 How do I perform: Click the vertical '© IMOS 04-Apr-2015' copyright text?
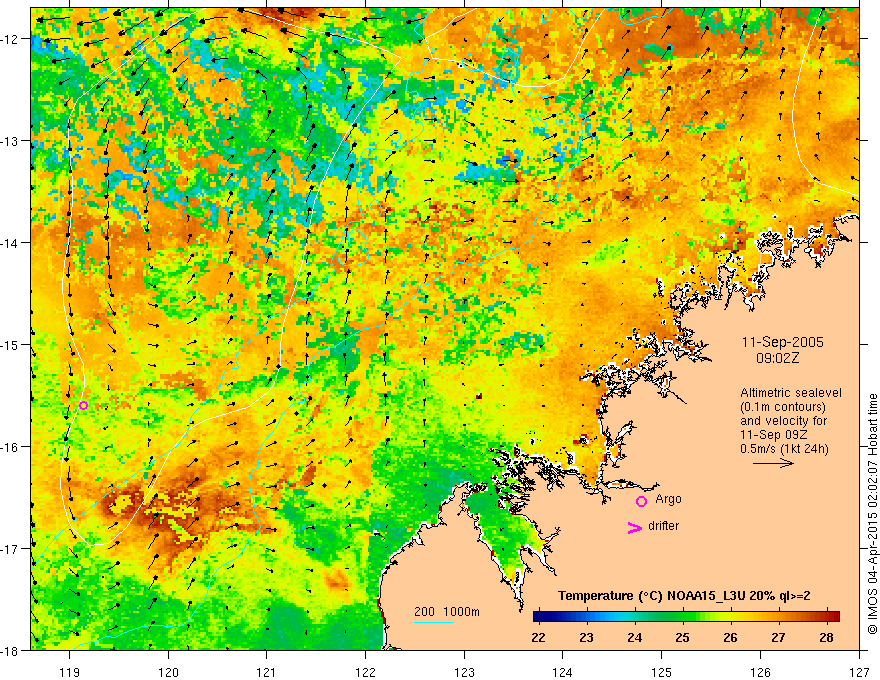872,514
